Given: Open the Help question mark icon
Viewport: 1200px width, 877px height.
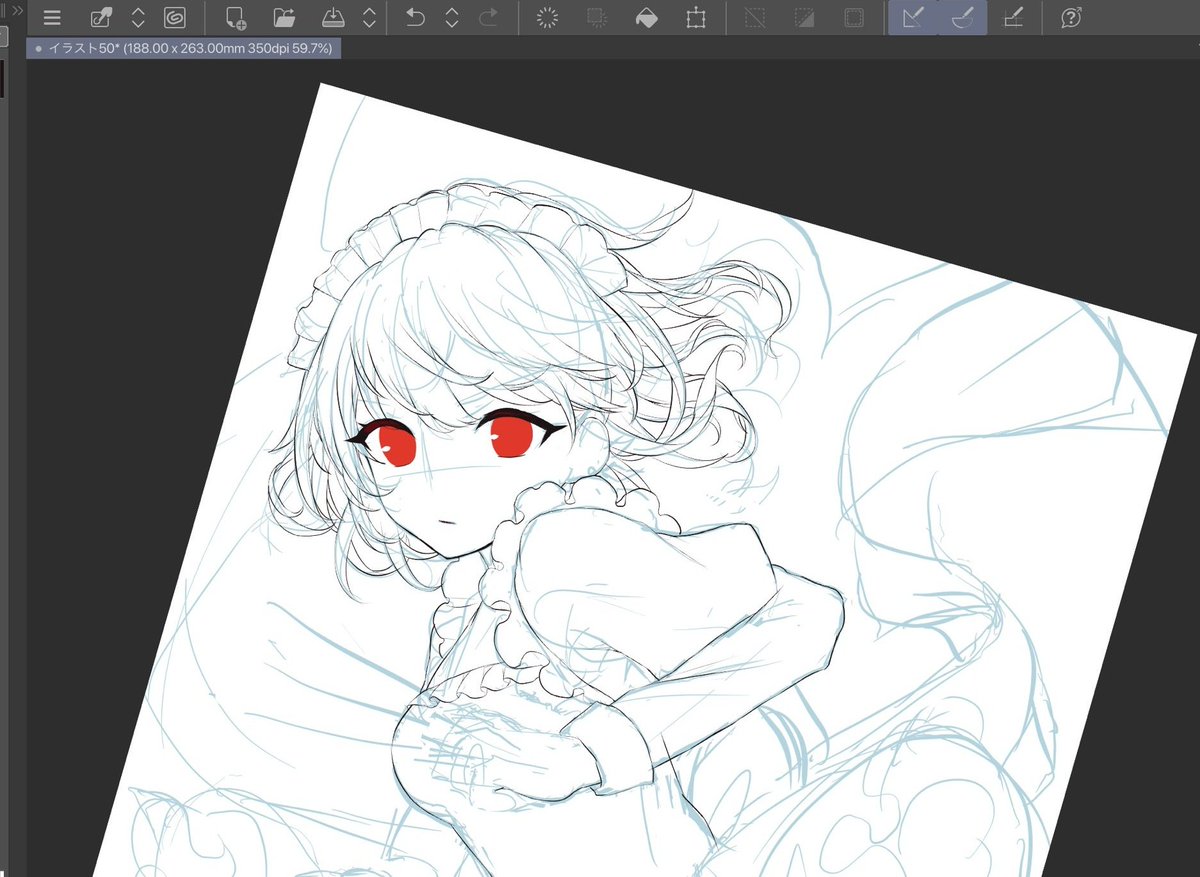Looking at the screenshot, I should [x=1071, y=18].
